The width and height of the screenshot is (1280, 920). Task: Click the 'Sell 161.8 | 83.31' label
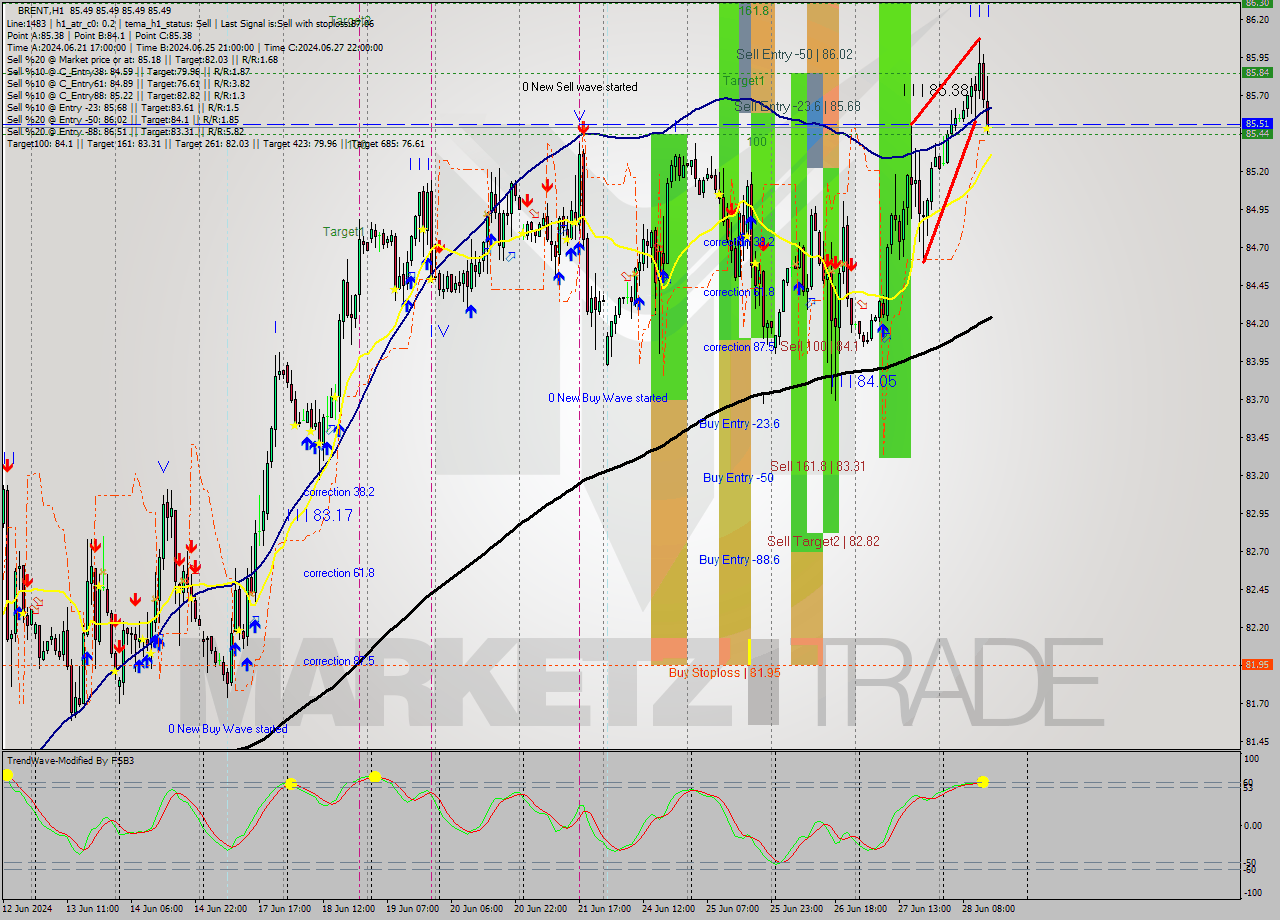(x=818, y=466)
